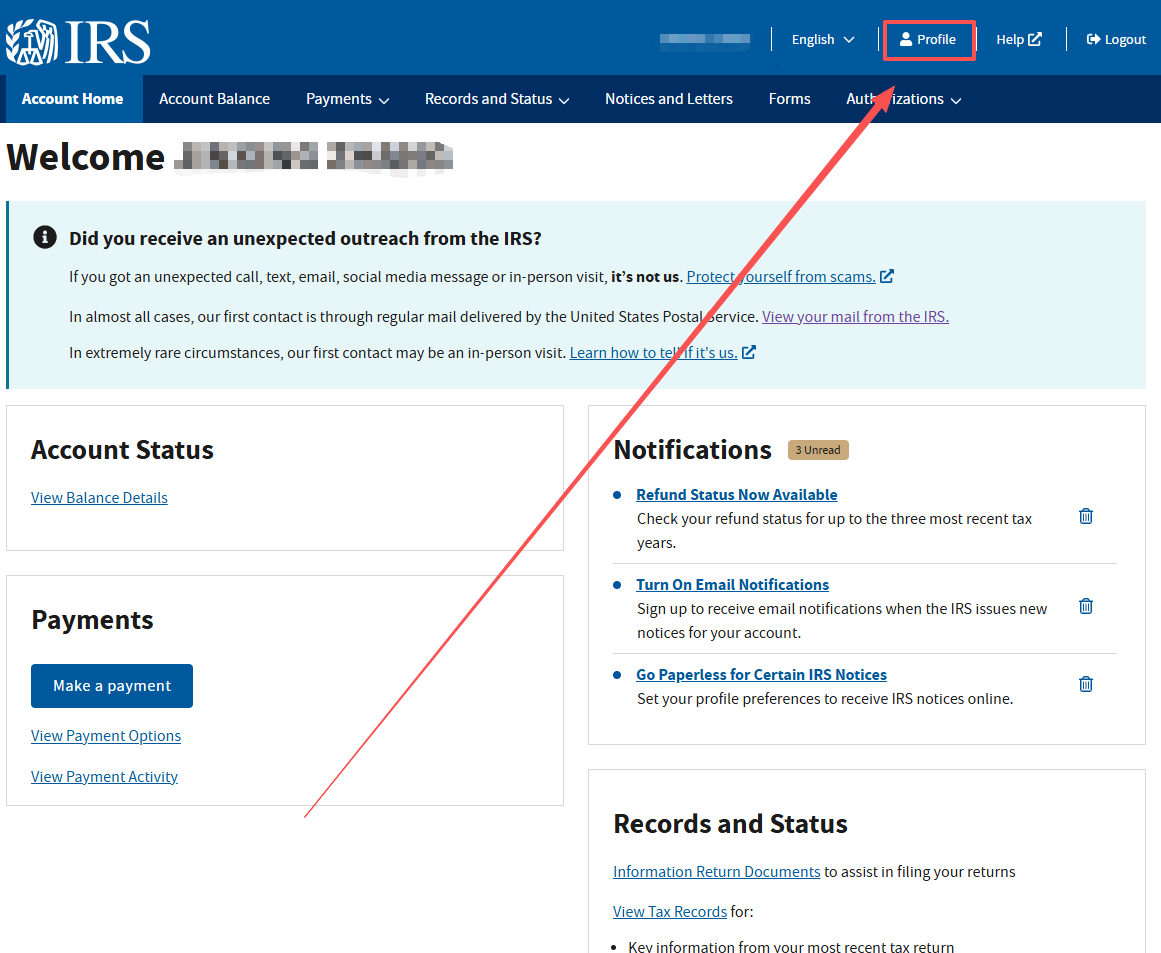Delete the Refund Status notification

[x=1086, y=516]
